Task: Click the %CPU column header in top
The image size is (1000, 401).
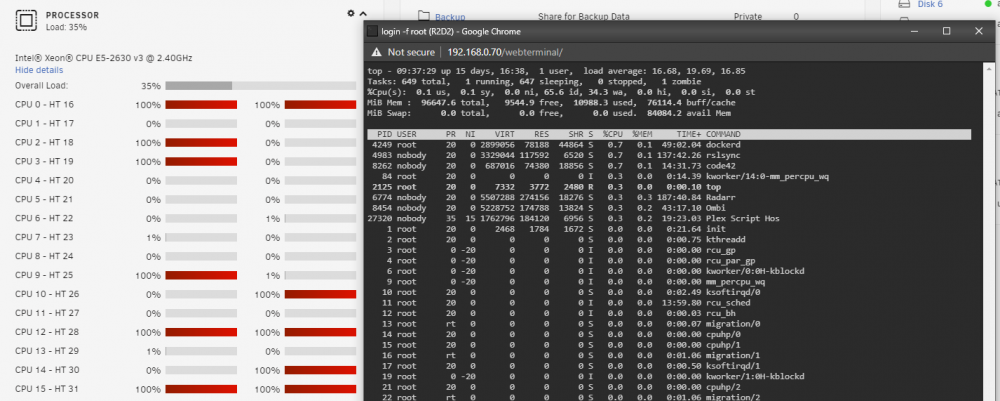Action: [x=612, y=135]
